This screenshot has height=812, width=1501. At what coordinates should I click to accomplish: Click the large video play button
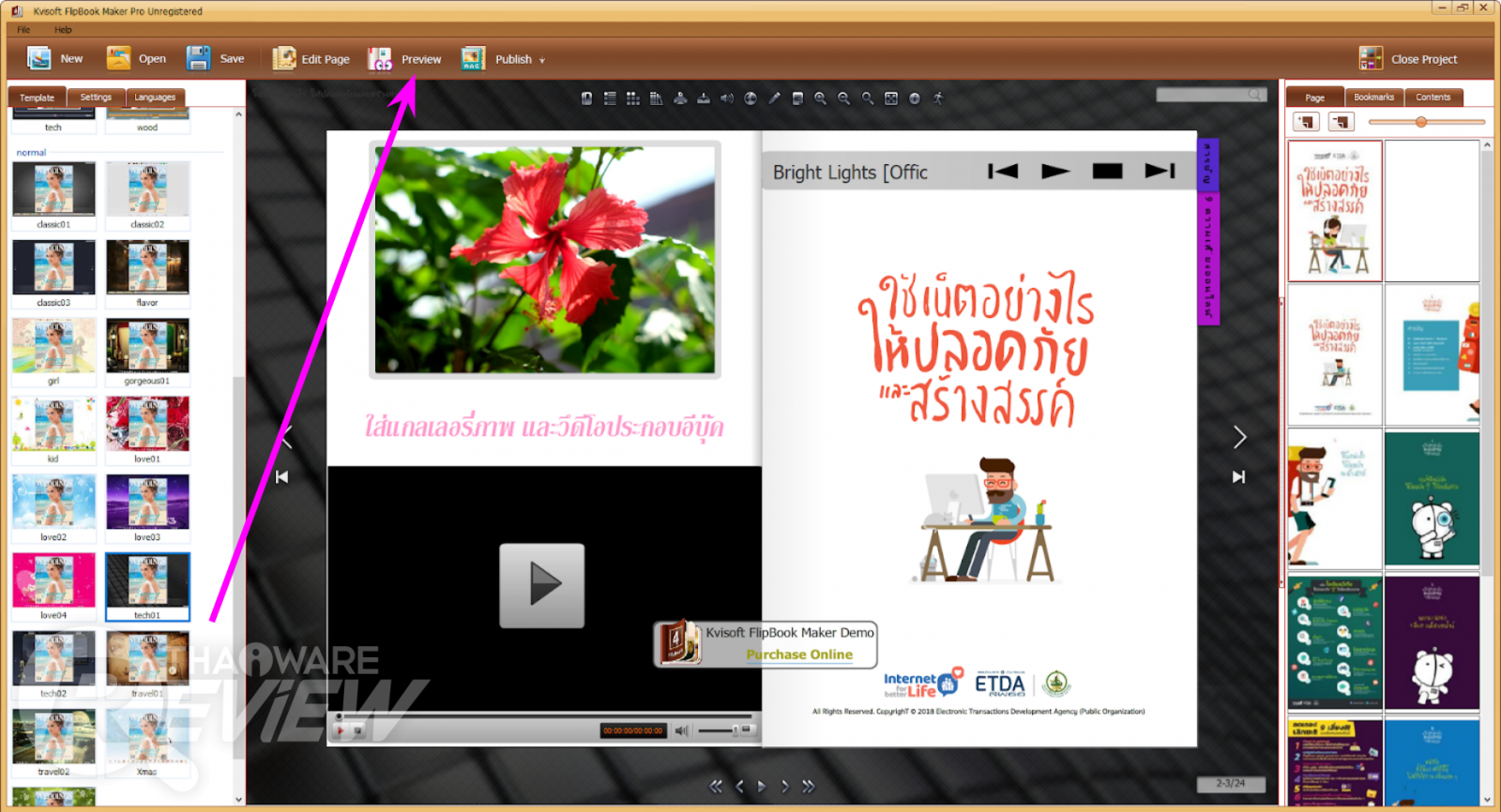coord(542,585)
